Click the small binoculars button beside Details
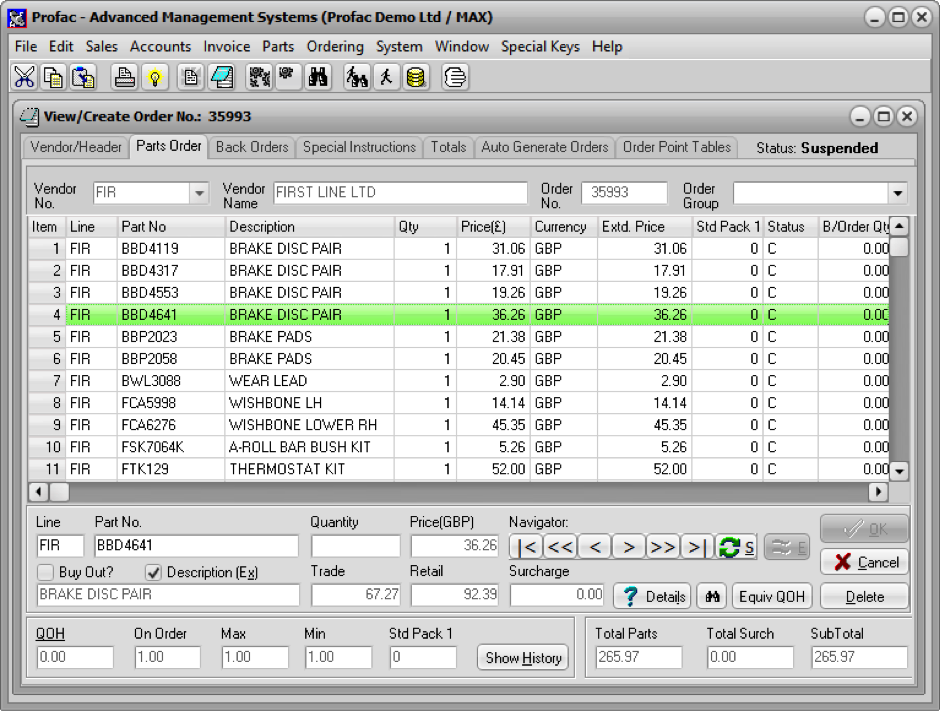The image size is (941, 711). (712, 597)
